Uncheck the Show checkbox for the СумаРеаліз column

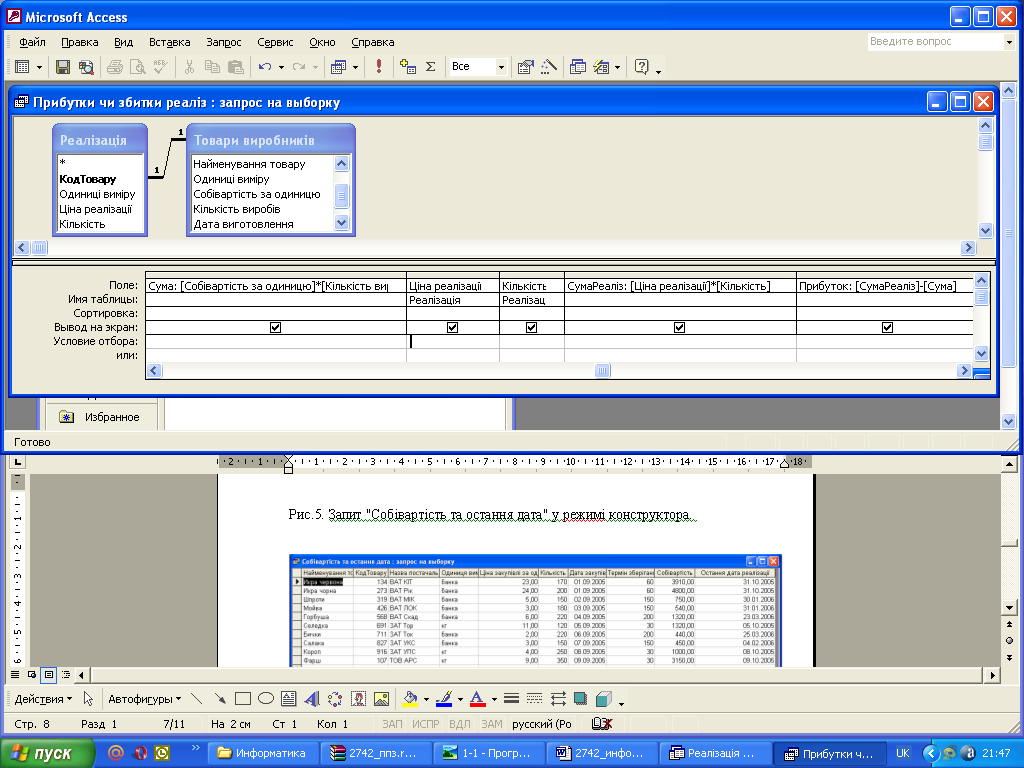tap(679, 327)
